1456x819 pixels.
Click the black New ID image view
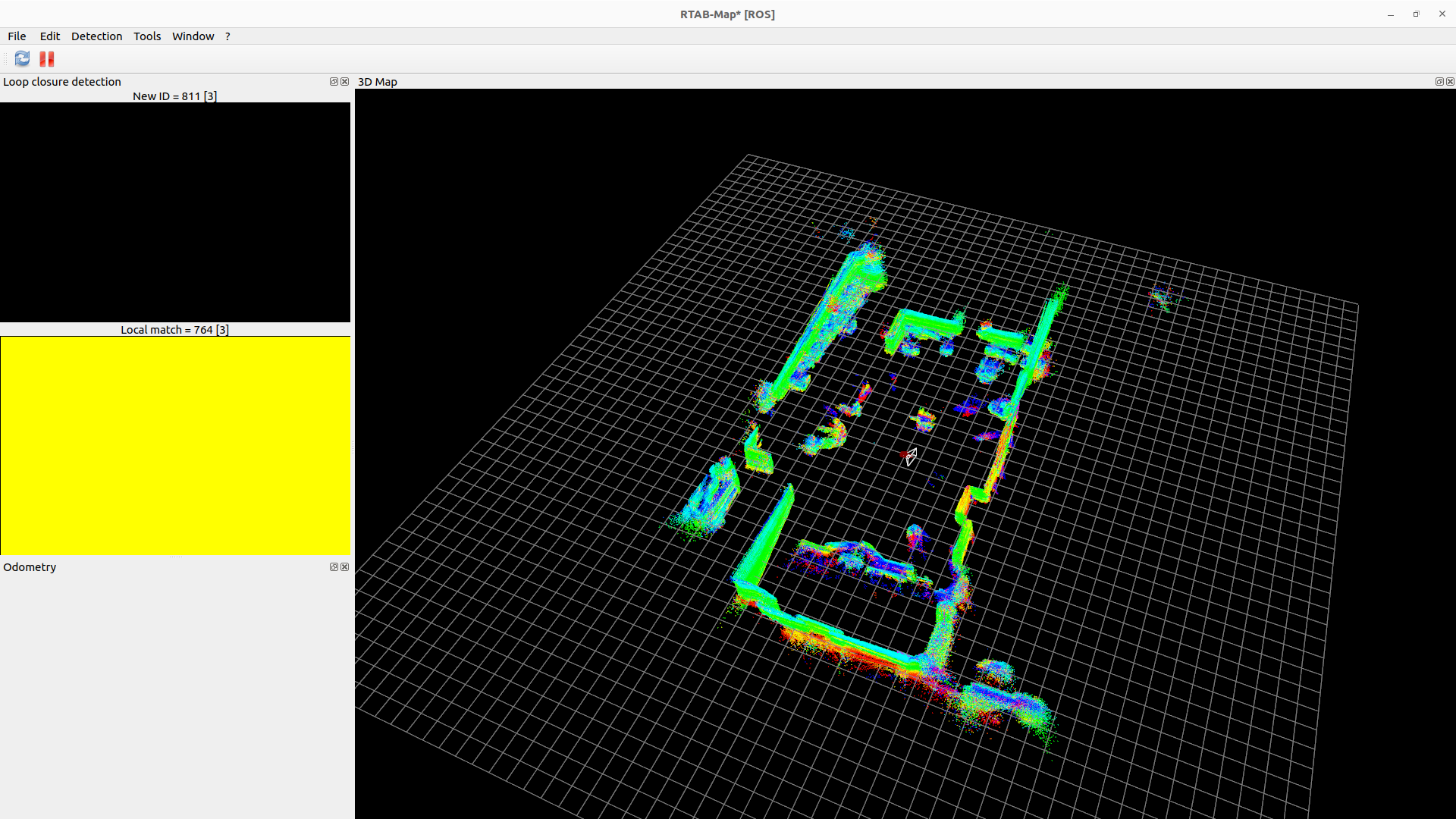(175, 212)
